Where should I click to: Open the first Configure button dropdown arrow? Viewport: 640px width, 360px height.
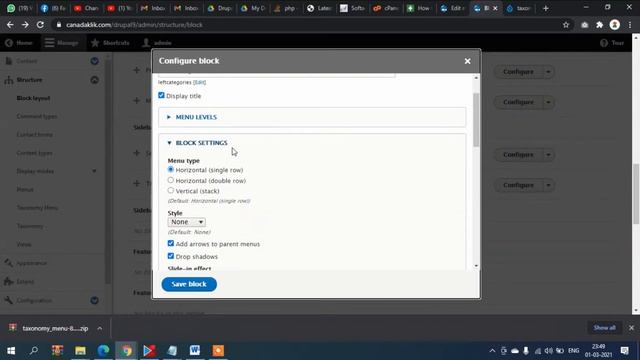[x=548, y=72]
